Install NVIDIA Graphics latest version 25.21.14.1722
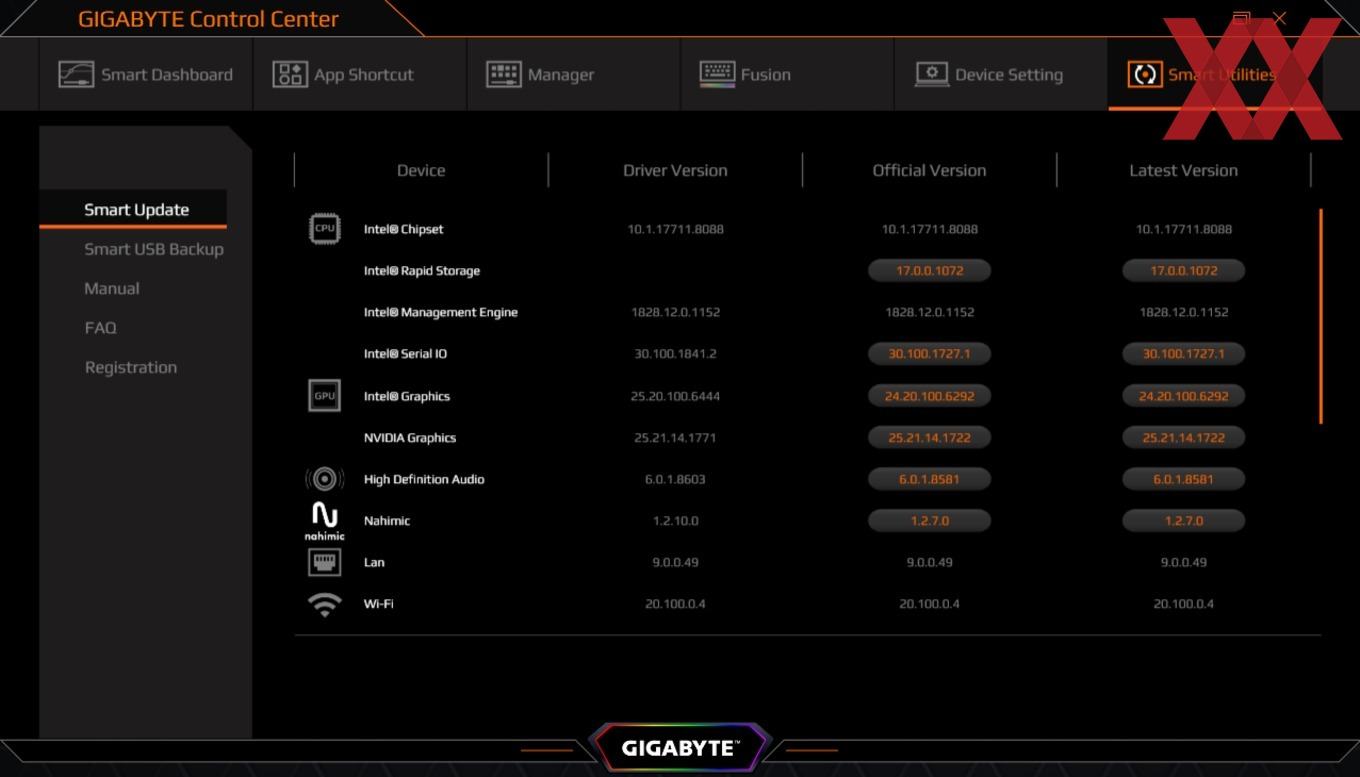 1183,438
